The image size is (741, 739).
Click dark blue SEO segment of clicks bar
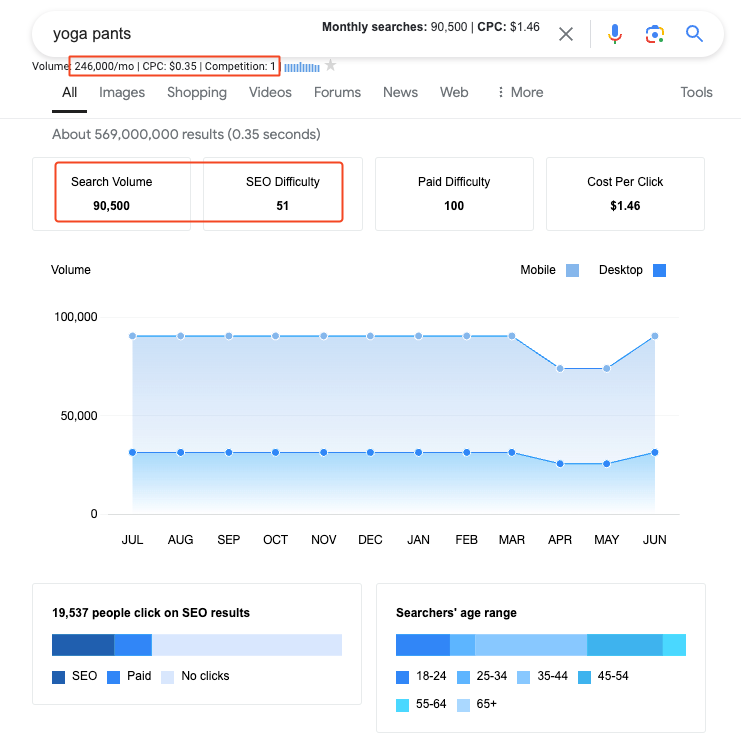click(x=83, y=645)
